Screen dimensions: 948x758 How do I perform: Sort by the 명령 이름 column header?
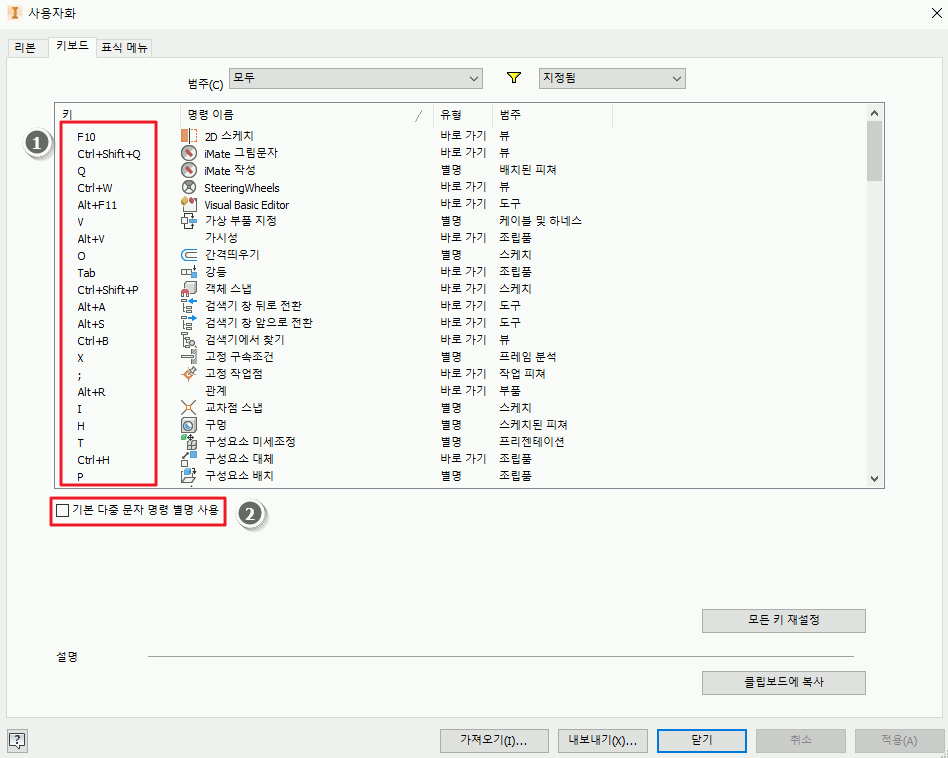click(x=300, y=115)
